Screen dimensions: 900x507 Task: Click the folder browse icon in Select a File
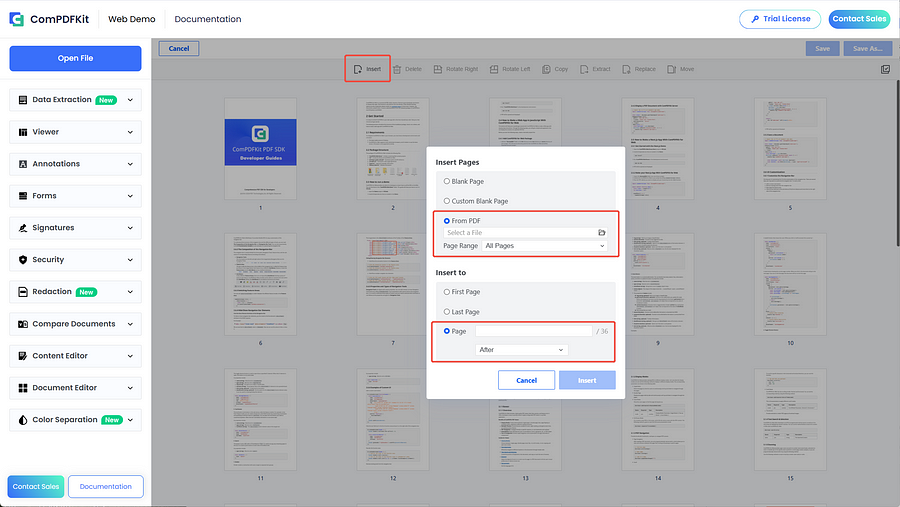[x=602, y=233]
